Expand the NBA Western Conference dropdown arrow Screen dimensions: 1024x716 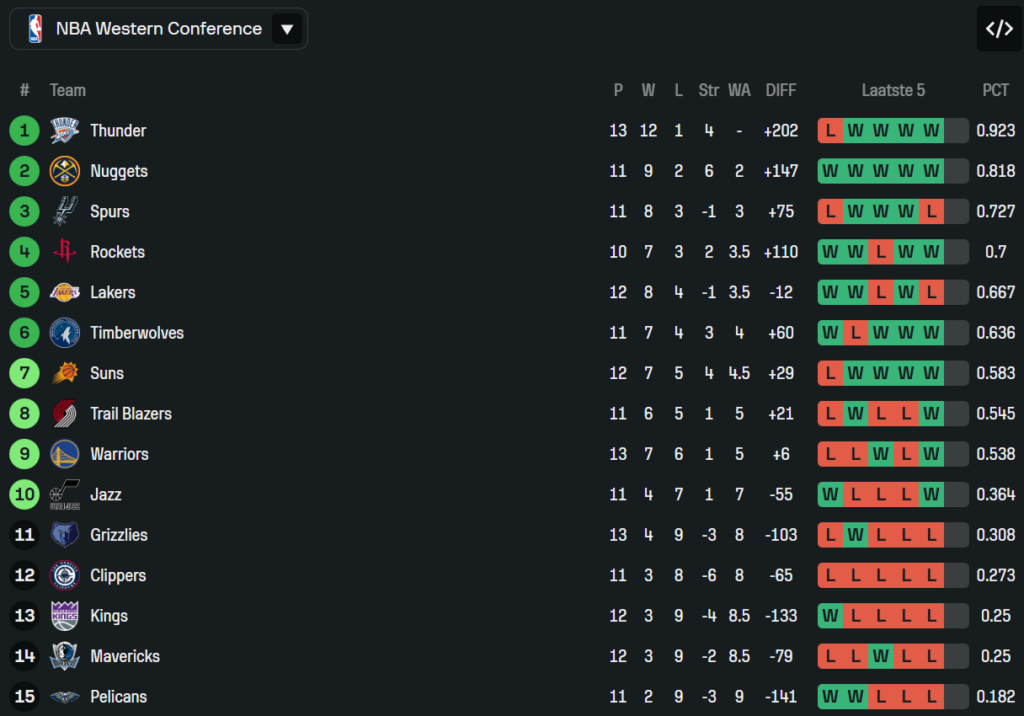287,29
